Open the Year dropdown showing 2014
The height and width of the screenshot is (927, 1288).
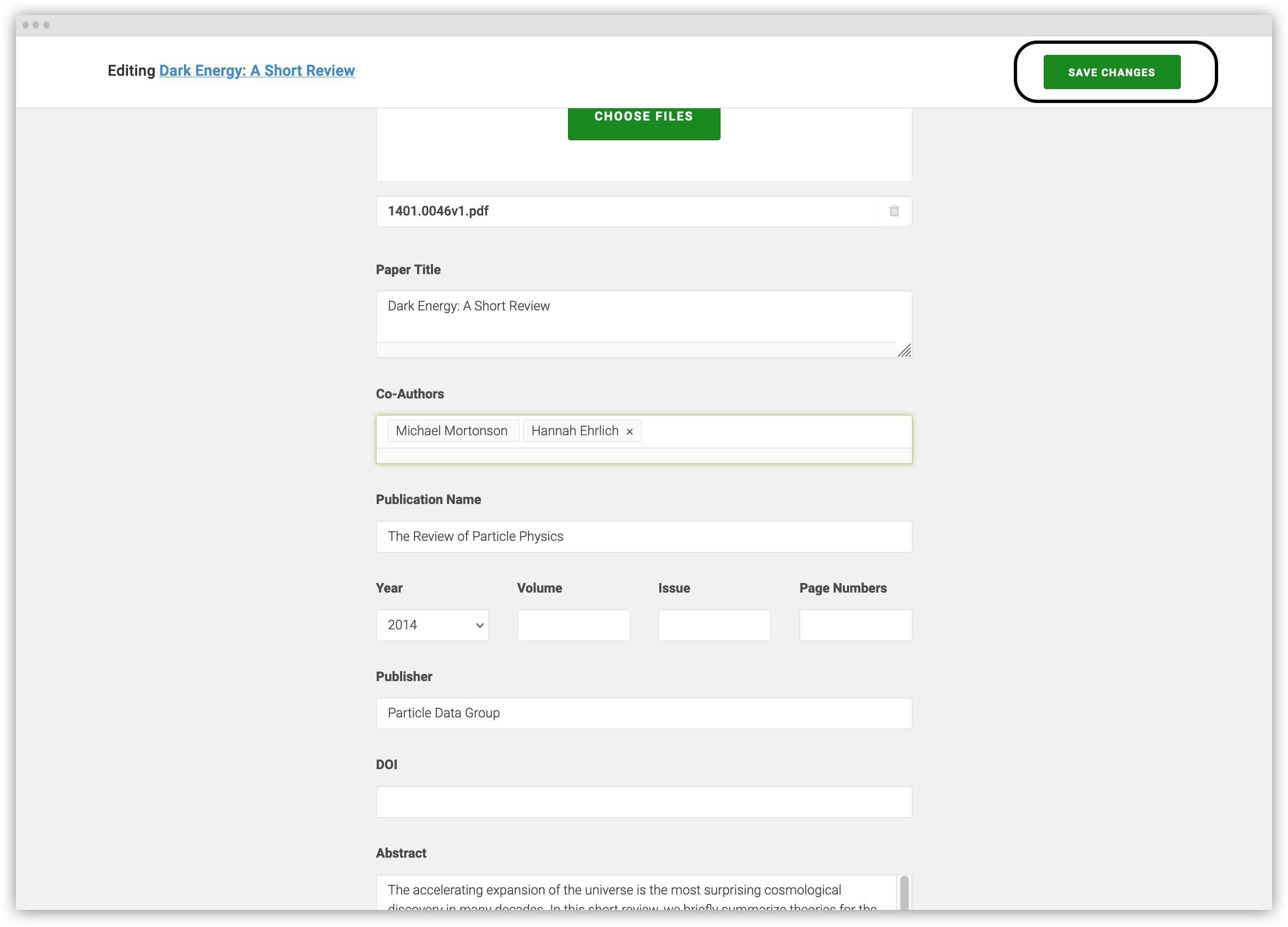pyautogui.click(x=432, y=625)
